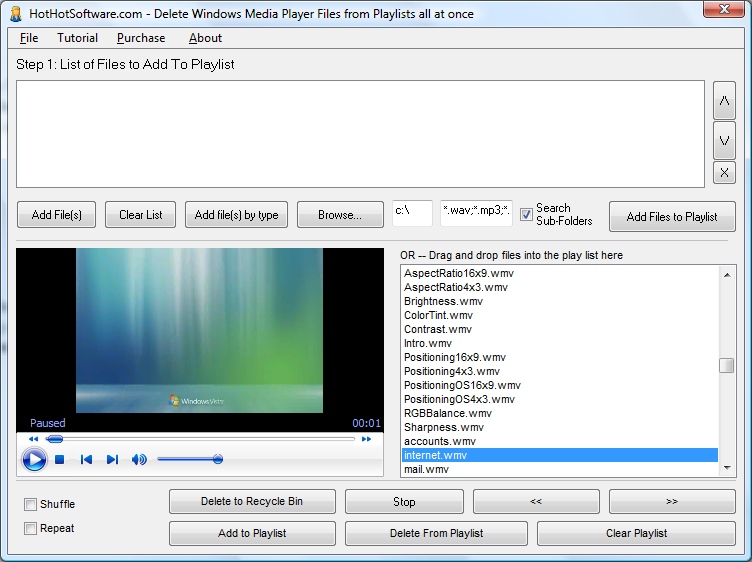The image size is (752, 562).
Task: Remove selected file with X button
Action: click(724, 173)
